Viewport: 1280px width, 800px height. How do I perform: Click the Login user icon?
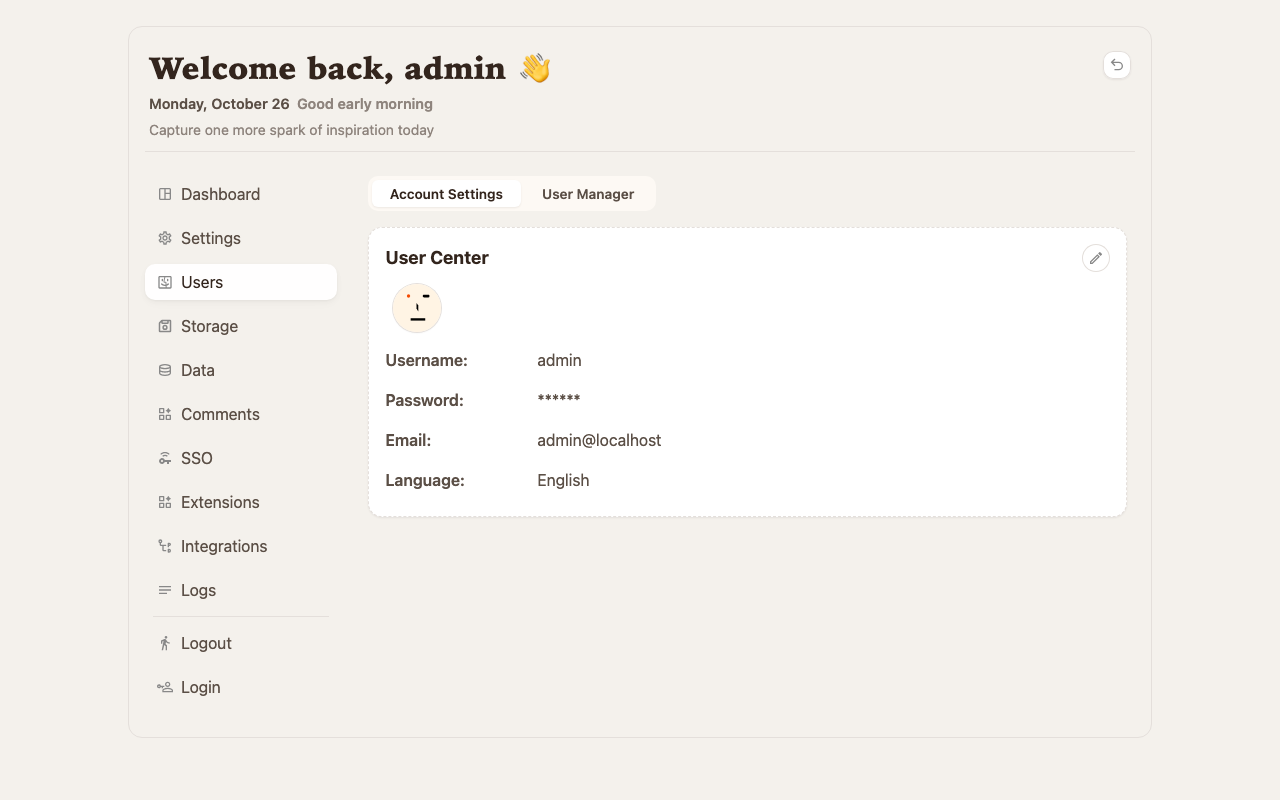[165, 687]
